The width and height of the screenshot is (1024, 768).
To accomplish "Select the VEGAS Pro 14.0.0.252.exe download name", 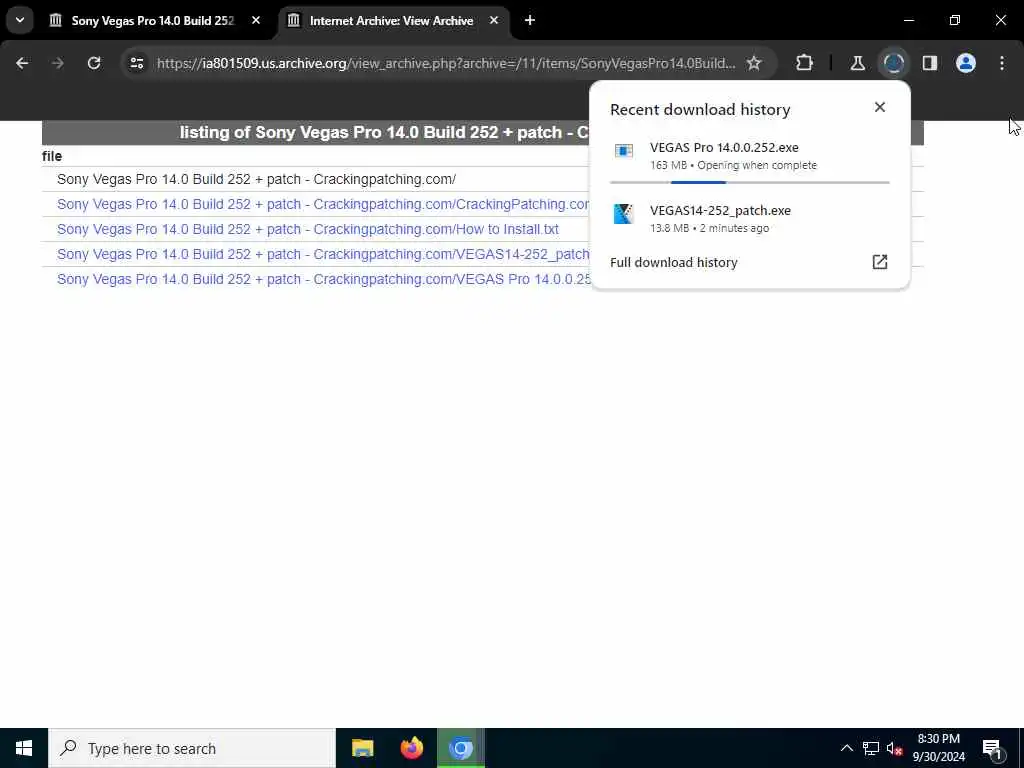I will click(724, 148).
